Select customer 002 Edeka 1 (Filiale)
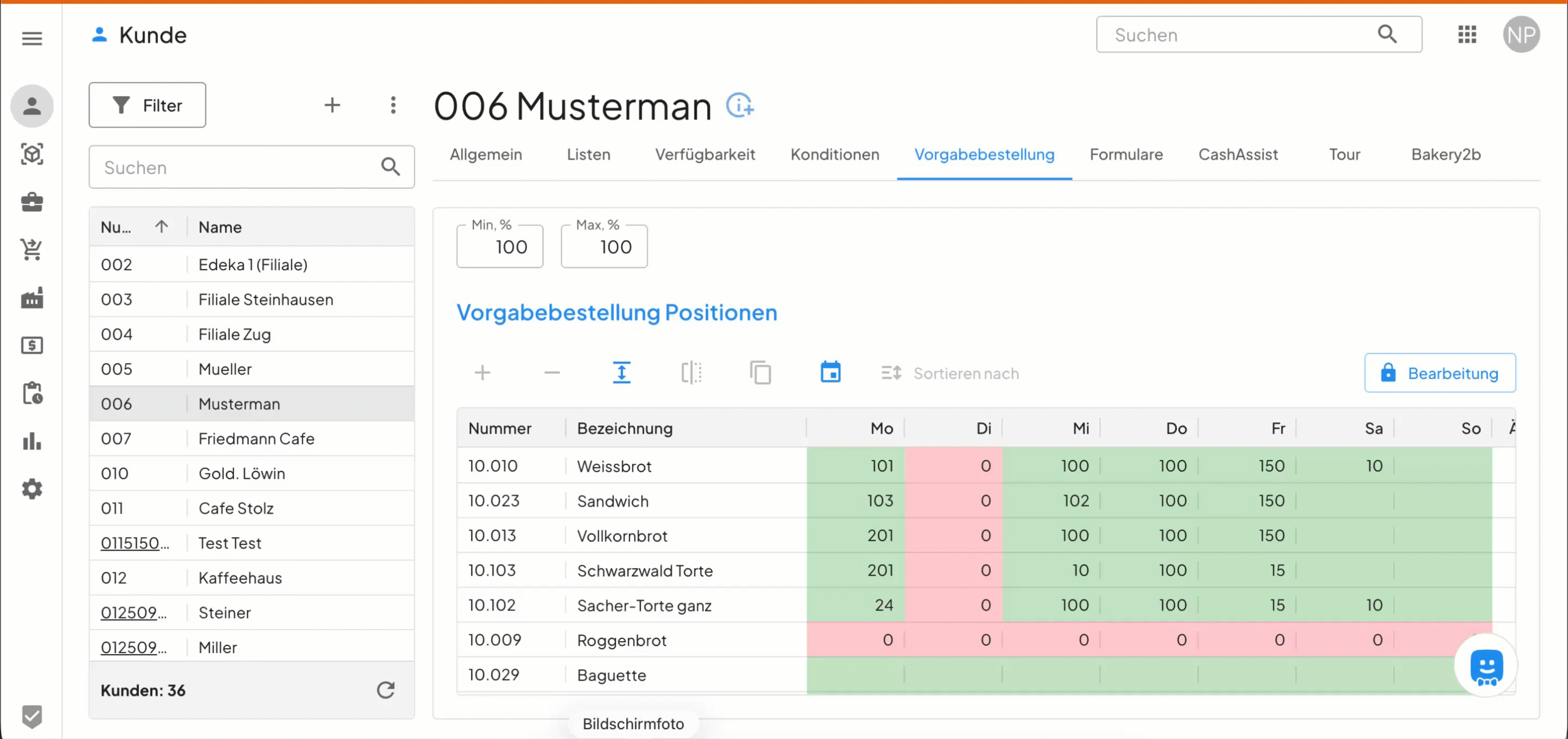The height and width of the screenshot is (739, 1568). pos(252,264)
